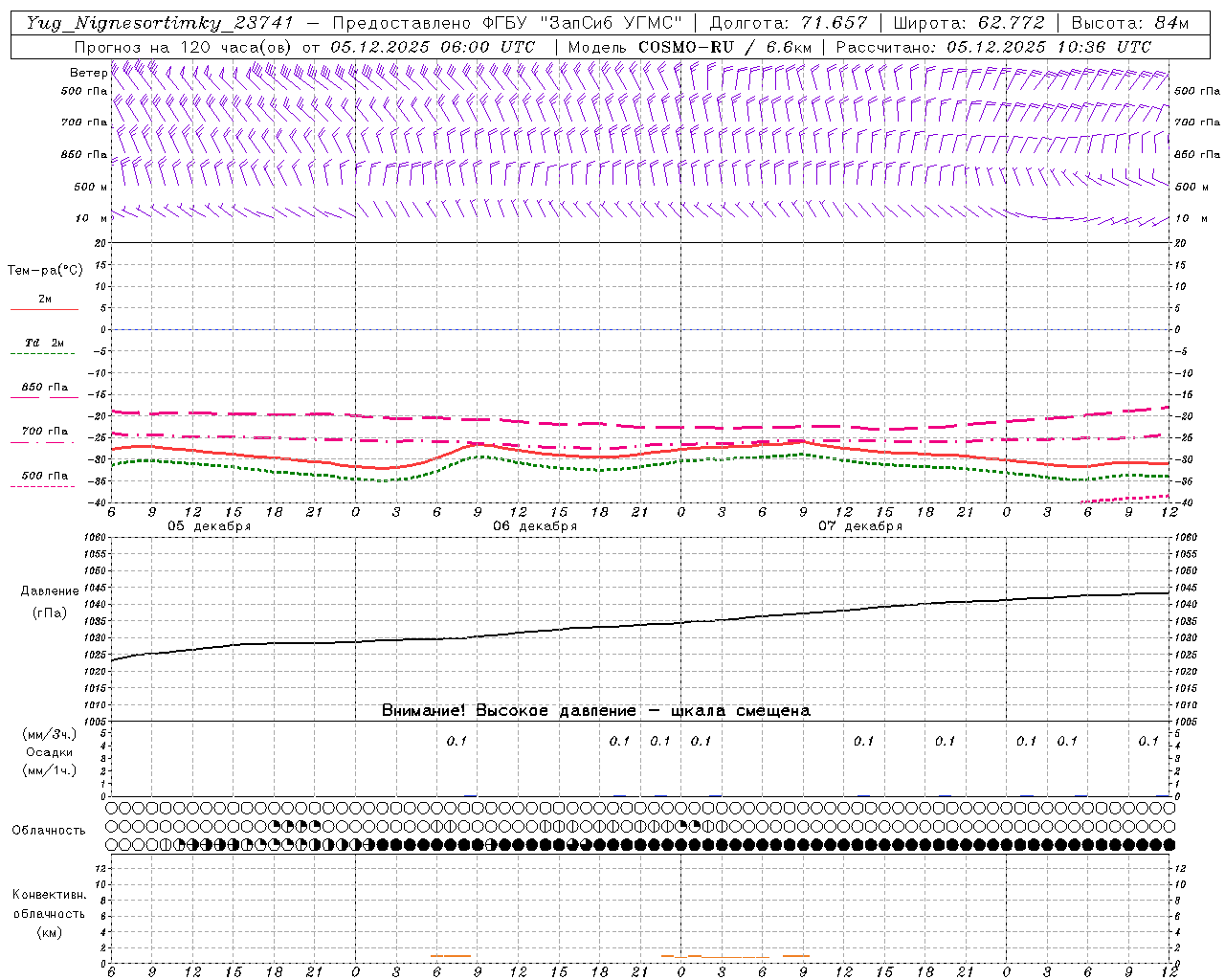
Task: Click the left-side 10 м wind level label
Action: point(91,218)
